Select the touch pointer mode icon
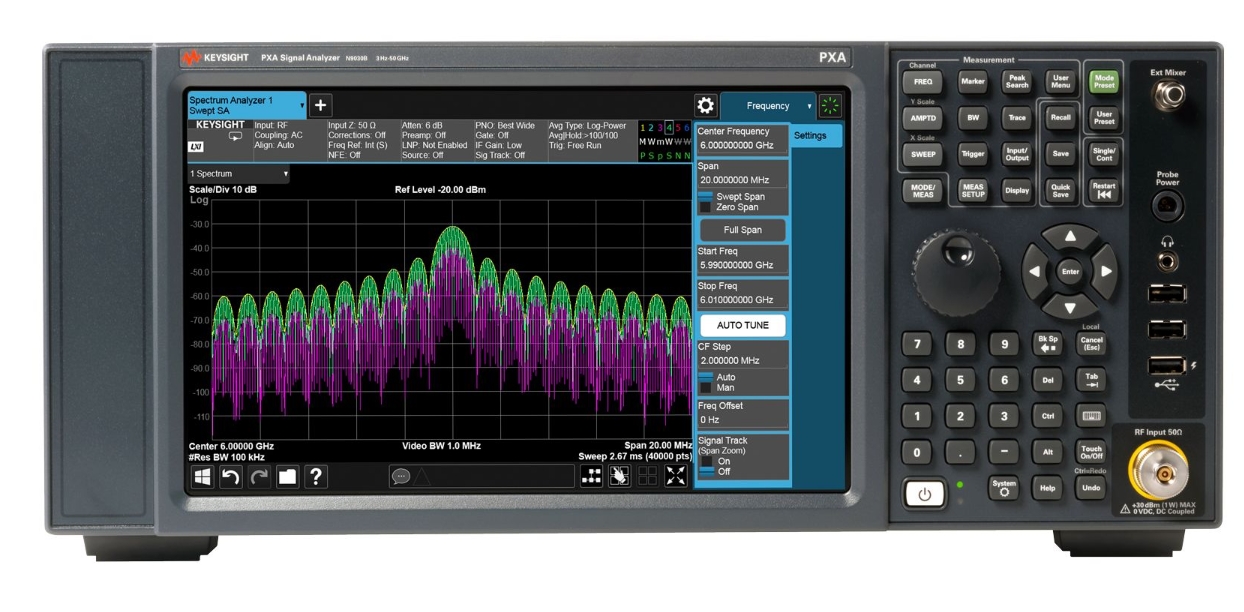The image size is (1244, 612). 618,474
